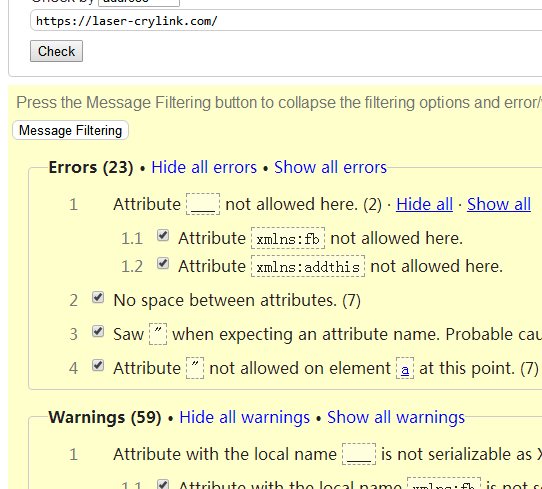Toggle warning 1.1 xmlns:fb checkbox
This screenshot has height=489, width=542.
coord(163,484)
